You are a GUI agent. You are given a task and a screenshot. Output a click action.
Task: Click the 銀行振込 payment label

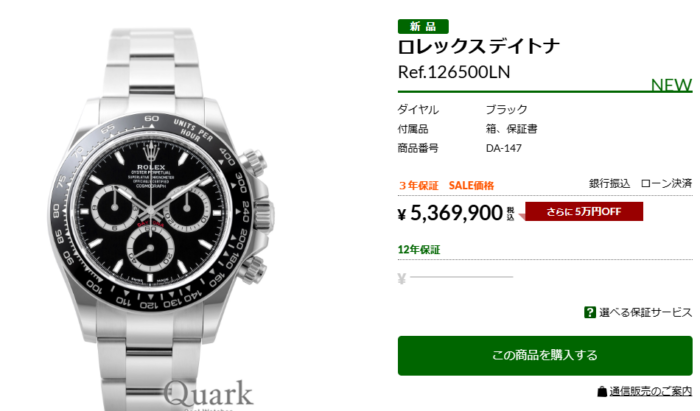point(609,183)
